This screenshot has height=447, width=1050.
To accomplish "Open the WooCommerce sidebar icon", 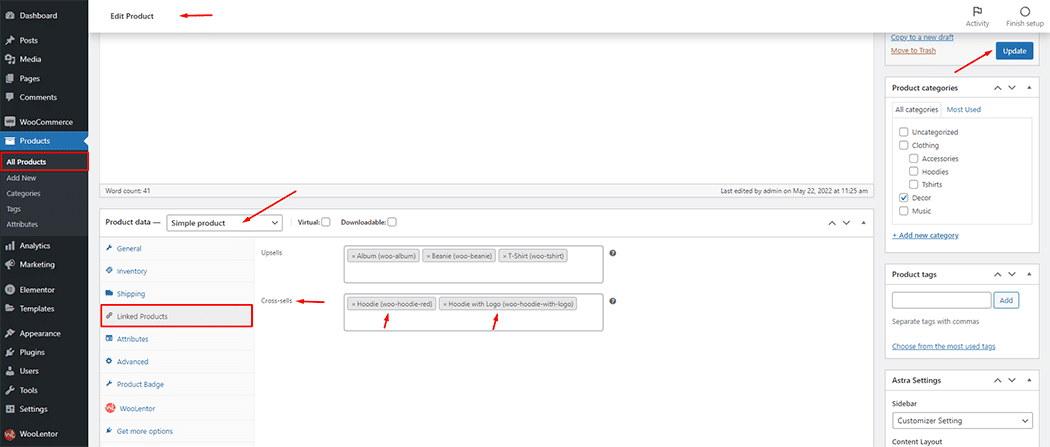I will (x=10, y=122).
